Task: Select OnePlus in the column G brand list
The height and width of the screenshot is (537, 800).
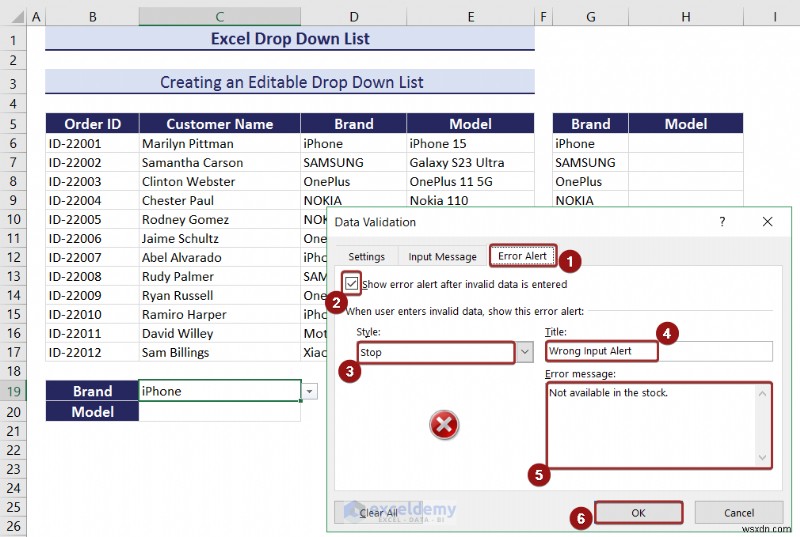Action: click(x=590, y=182)
